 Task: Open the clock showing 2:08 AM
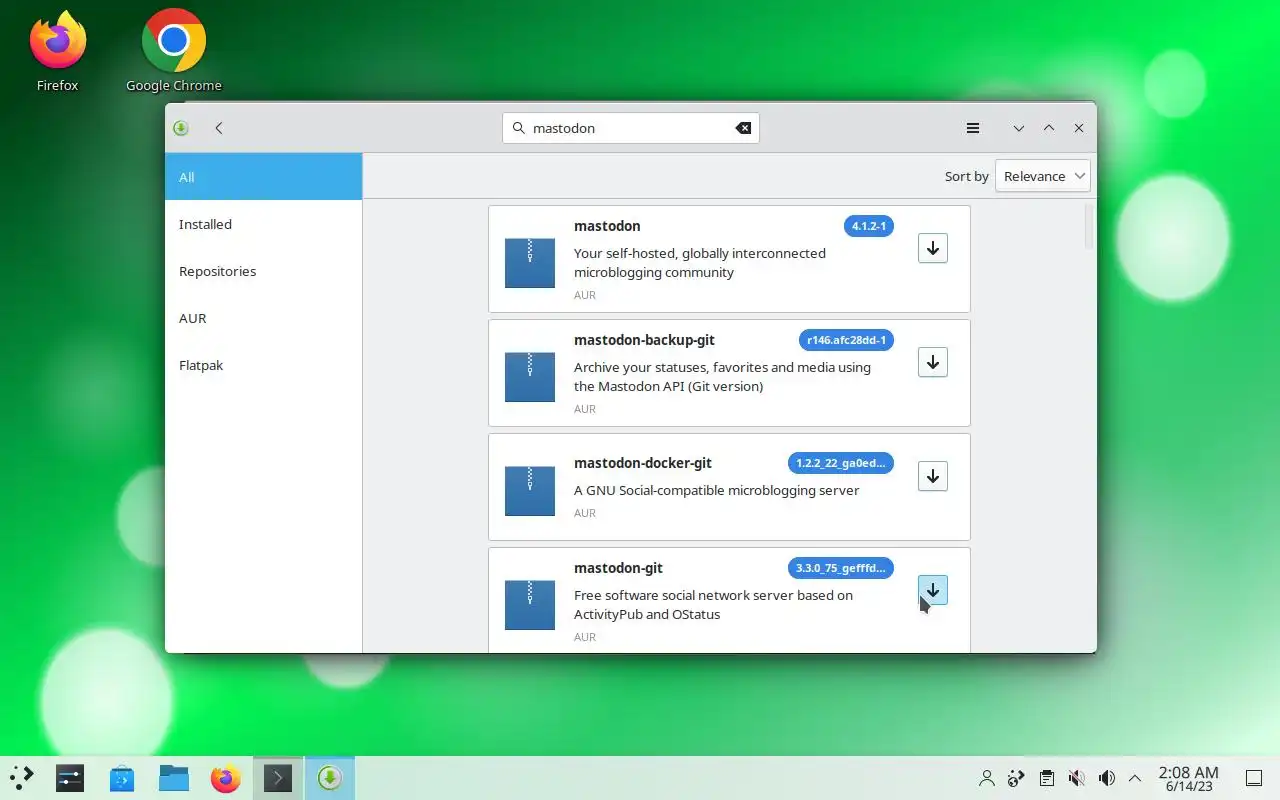(x=1188, y=778)
